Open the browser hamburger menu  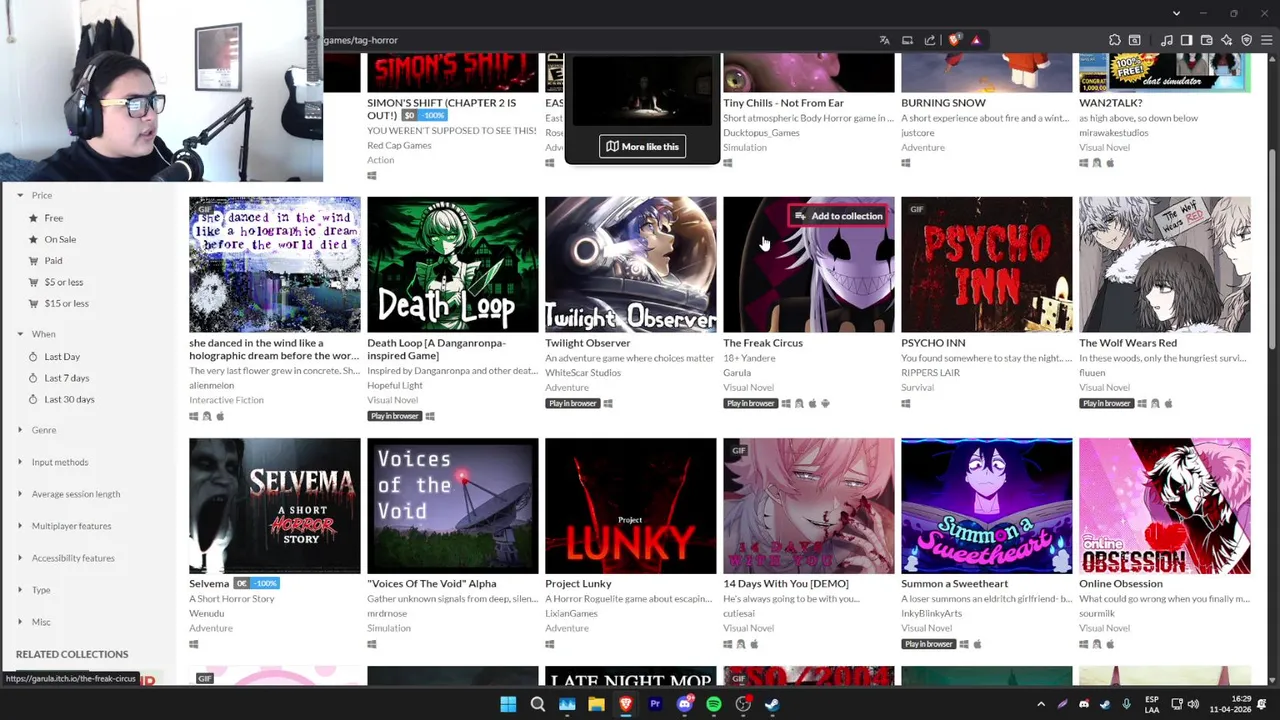[x=1266, y=40]
